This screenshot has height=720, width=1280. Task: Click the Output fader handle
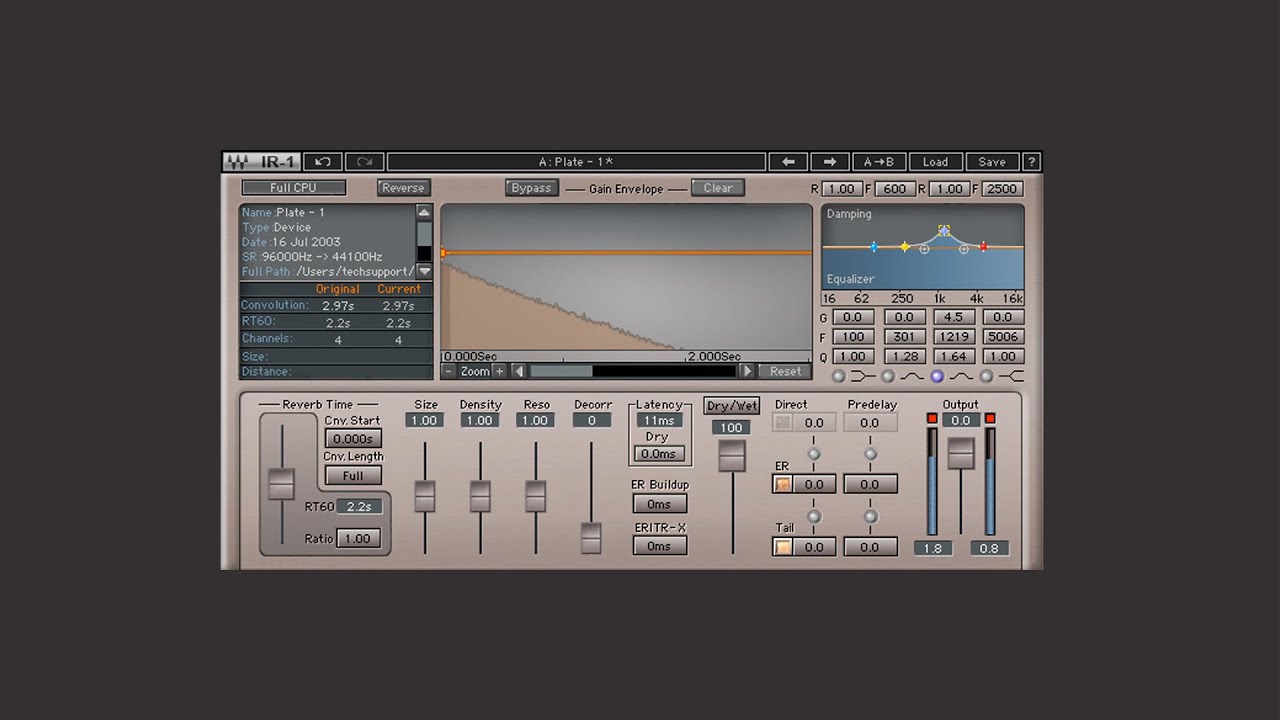961,453
